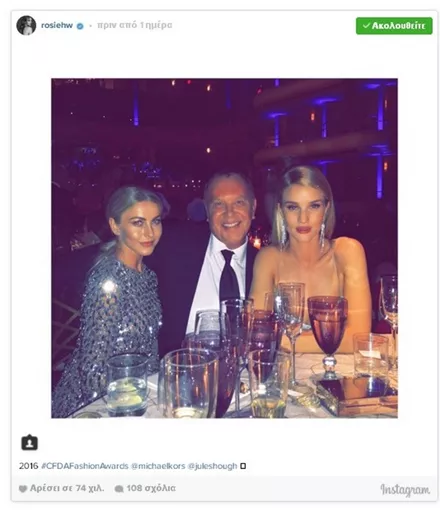Viewport: 440px width, 510px height.
Task: Click the 2016 caption text
Action: [x=29, y=466]
